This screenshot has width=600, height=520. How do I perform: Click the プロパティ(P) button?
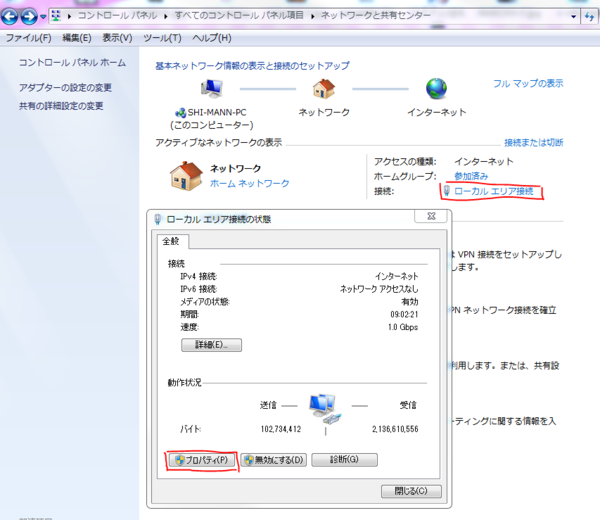point(201,460)
